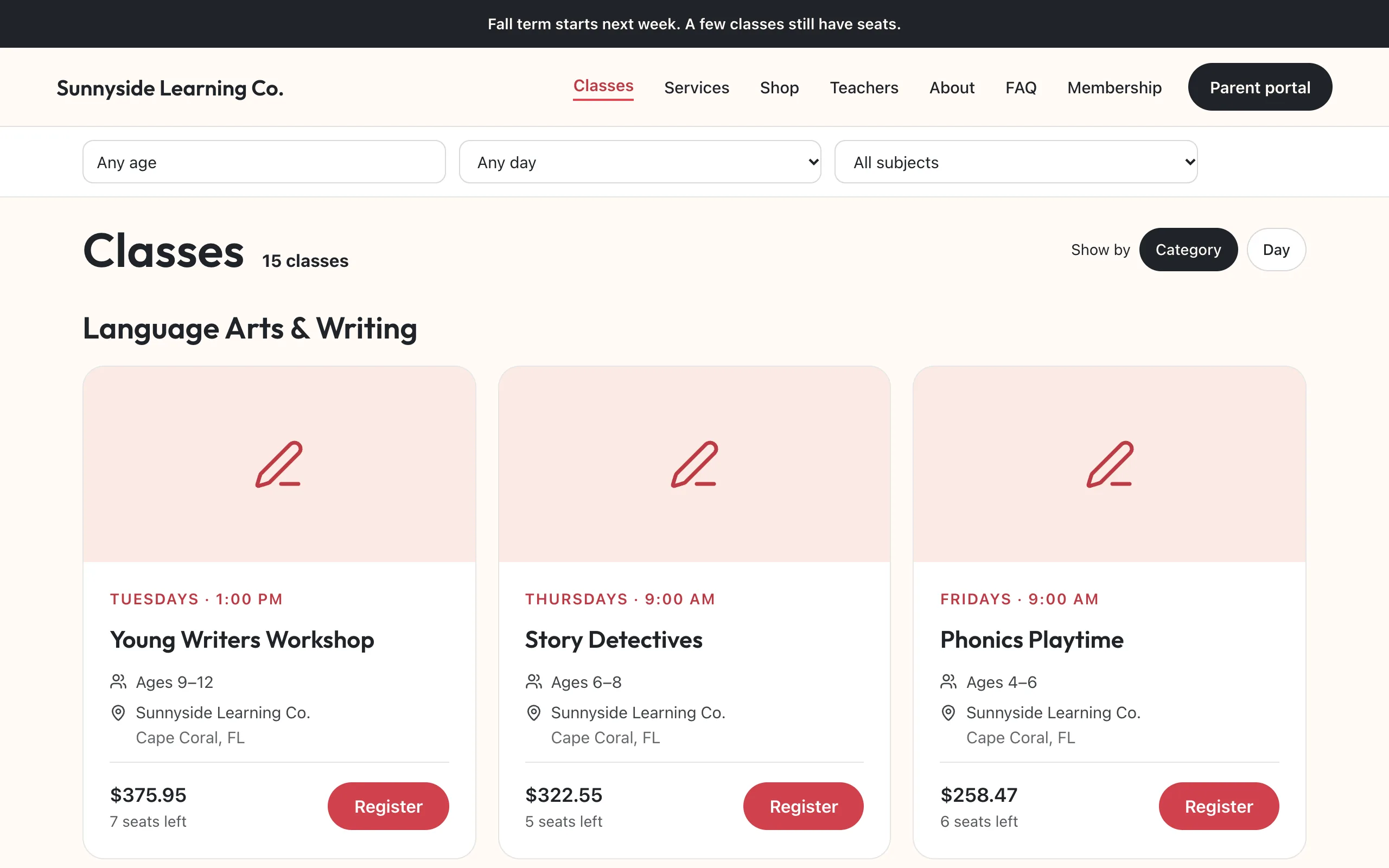The image size is (1389, 868).
Task: Click the '5 seats left' text
Action: (564, 821)
